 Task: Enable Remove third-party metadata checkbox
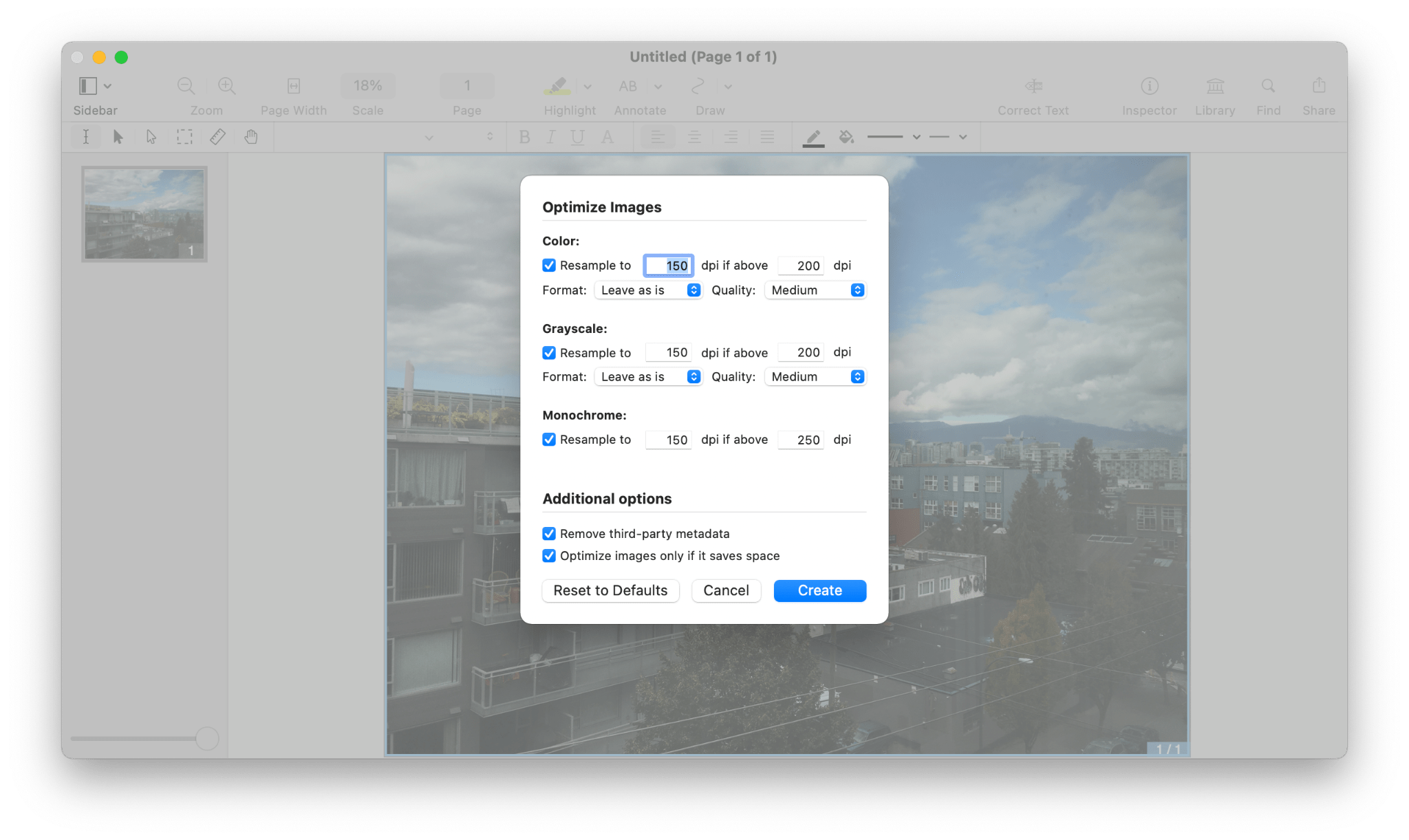point(548,533)
